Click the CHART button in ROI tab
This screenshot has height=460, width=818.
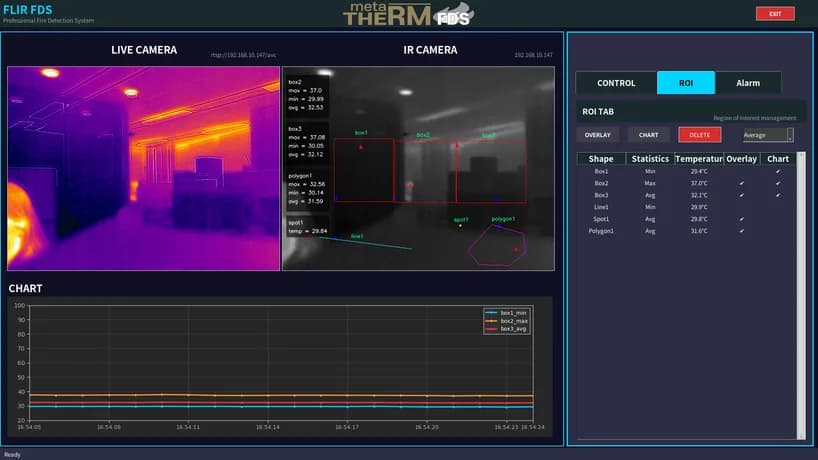coord(648,135)
